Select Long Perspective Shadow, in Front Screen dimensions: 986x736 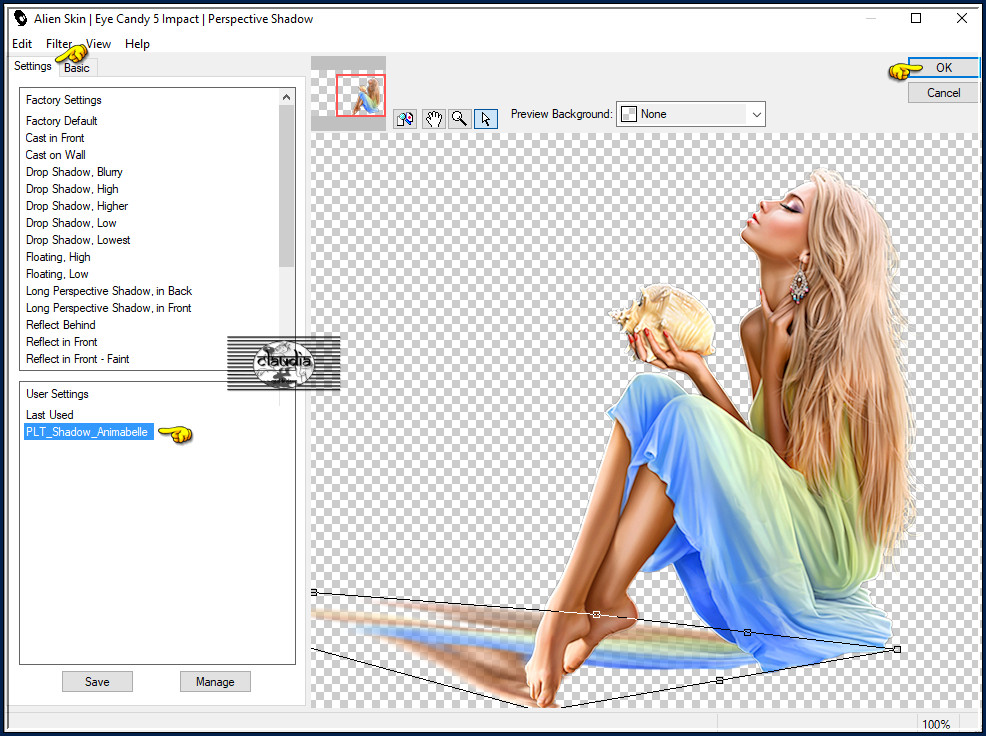click(108, 308)
